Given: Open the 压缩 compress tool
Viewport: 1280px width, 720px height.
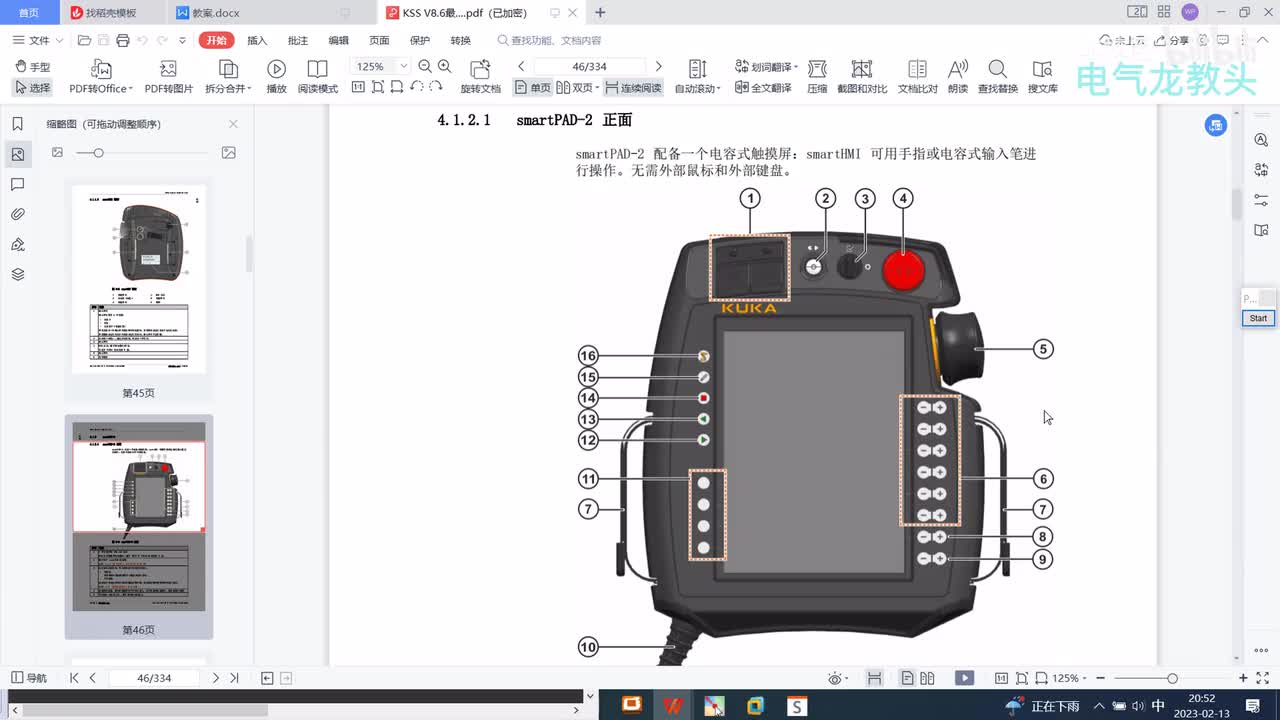Looking at the screenshot, I should click(817, 77).
